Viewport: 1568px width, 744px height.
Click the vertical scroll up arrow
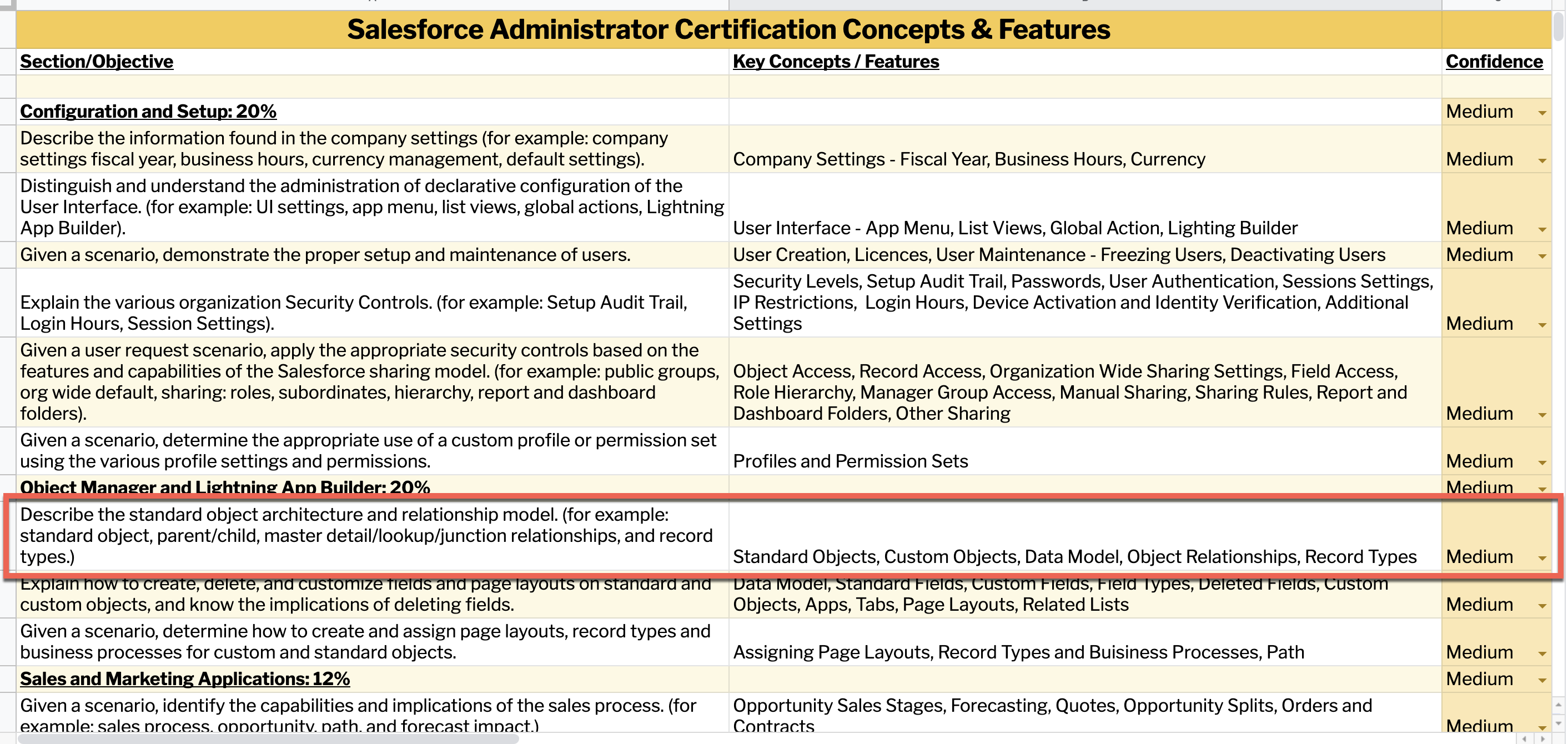tap(1558, 705)
